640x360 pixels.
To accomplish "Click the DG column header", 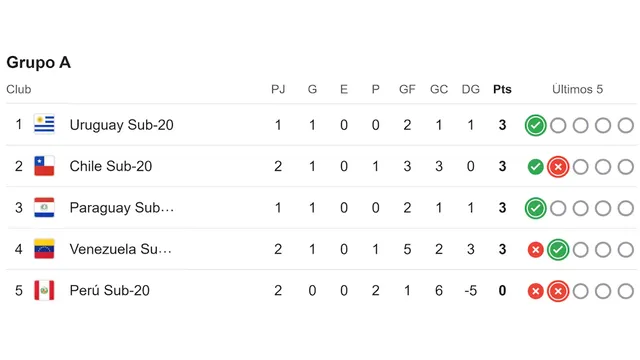I will coord(471,89).
